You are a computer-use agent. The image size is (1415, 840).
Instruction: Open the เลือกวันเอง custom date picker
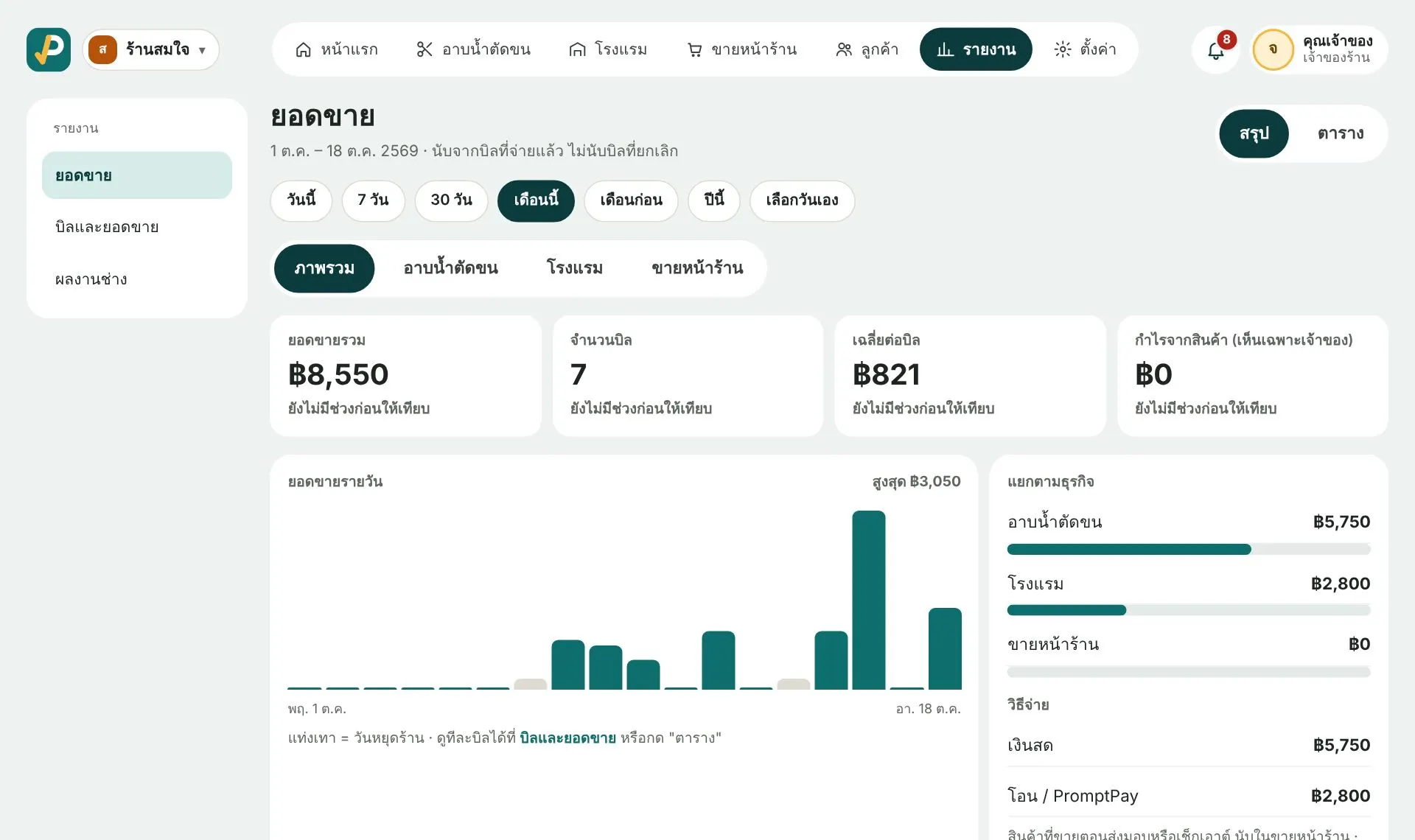point(802,200)
